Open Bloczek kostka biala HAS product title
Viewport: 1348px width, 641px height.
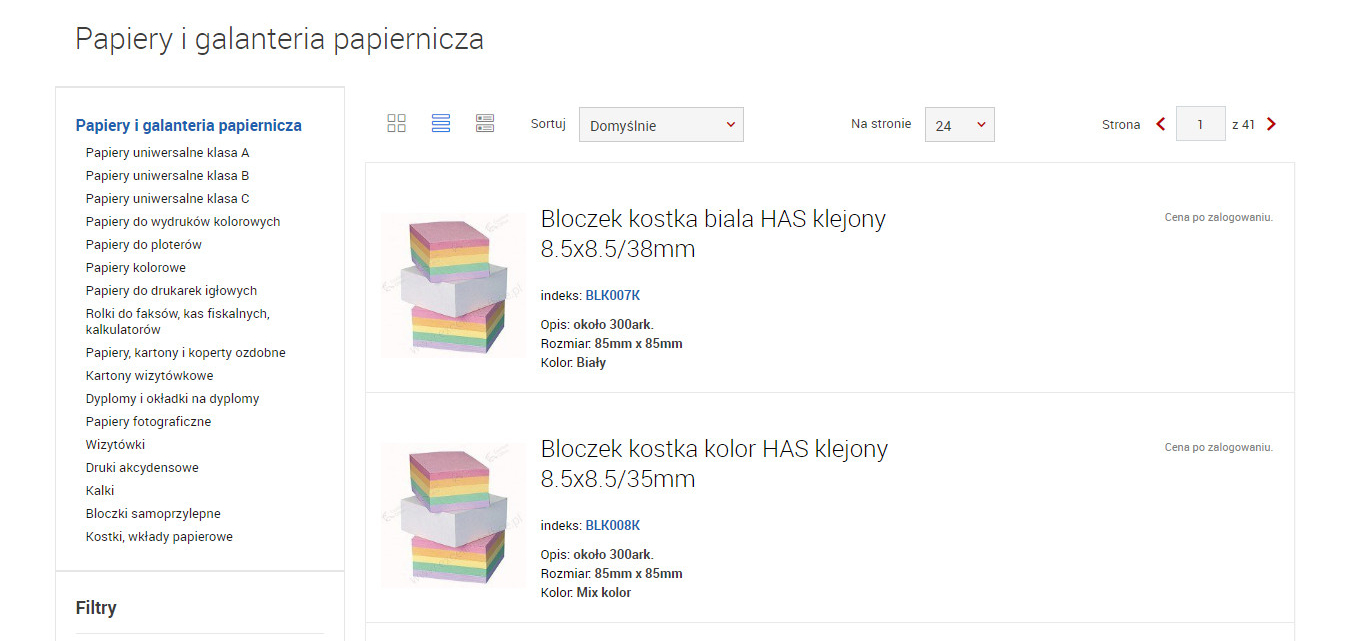coord(713,233)
